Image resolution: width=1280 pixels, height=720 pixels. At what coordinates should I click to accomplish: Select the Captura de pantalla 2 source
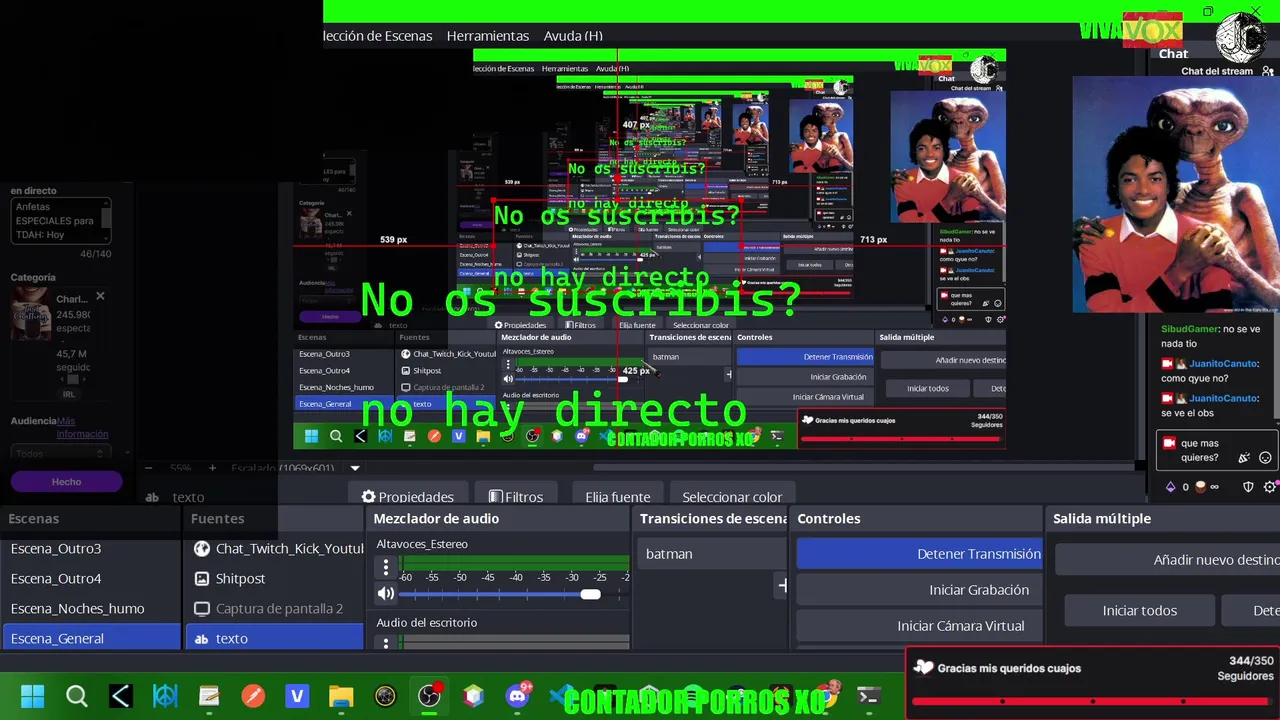[274, 609]
